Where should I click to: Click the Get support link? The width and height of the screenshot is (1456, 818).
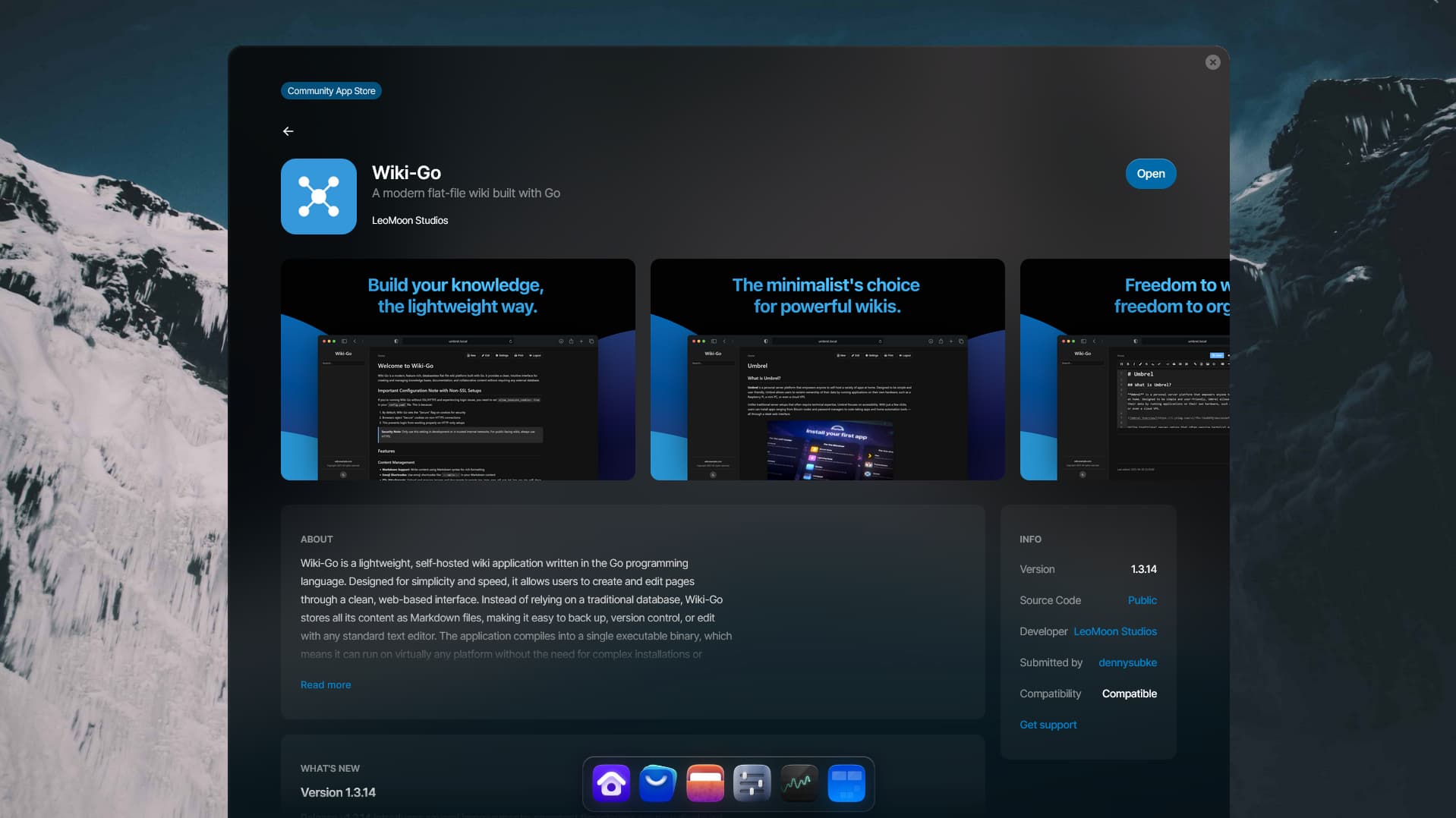click(1048, 725)
